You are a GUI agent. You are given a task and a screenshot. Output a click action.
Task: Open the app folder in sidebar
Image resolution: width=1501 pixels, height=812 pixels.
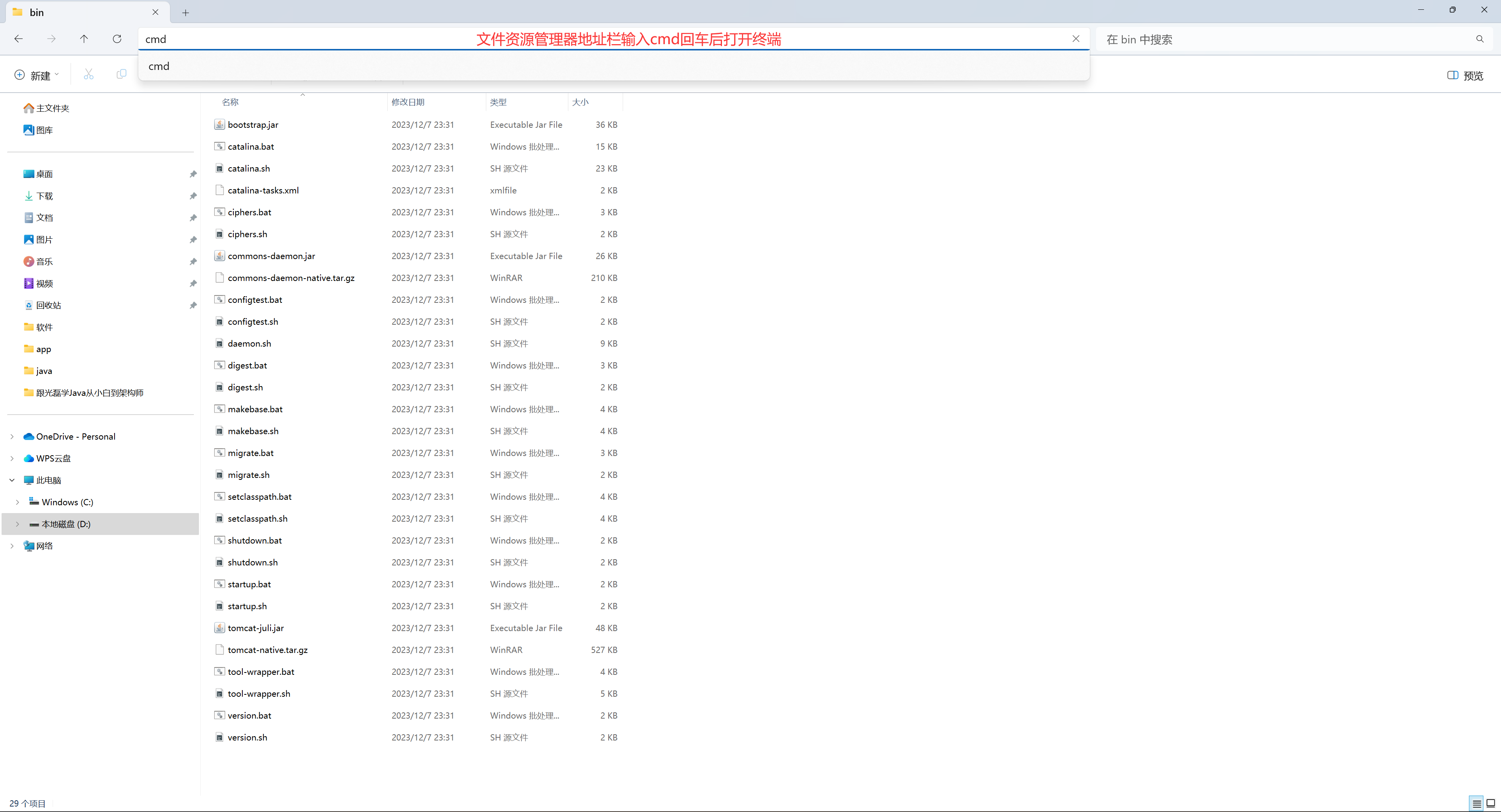click(x=37, y=349)
